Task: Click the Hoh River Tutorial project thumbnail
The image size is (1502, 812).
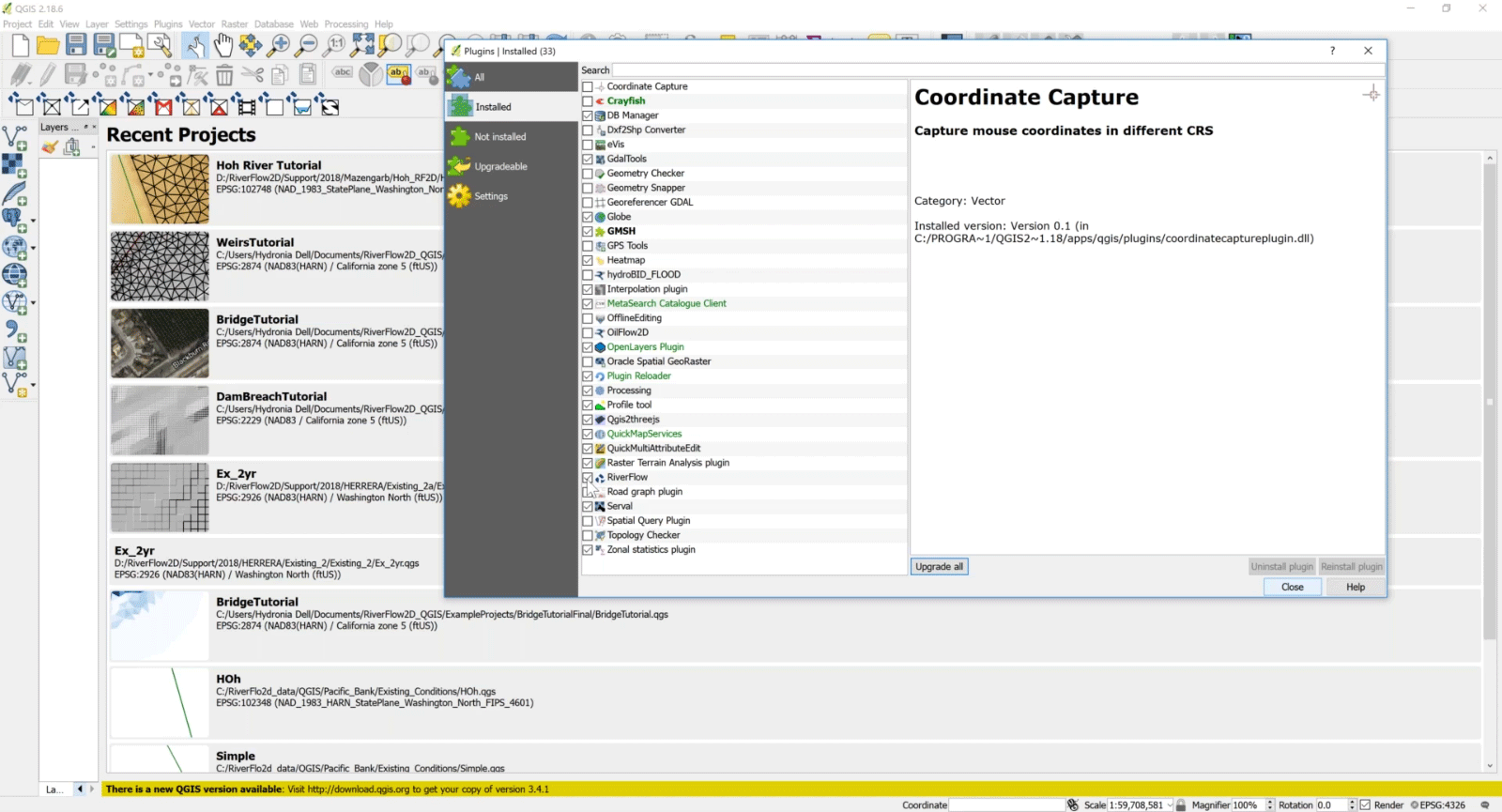Action: 160,190
